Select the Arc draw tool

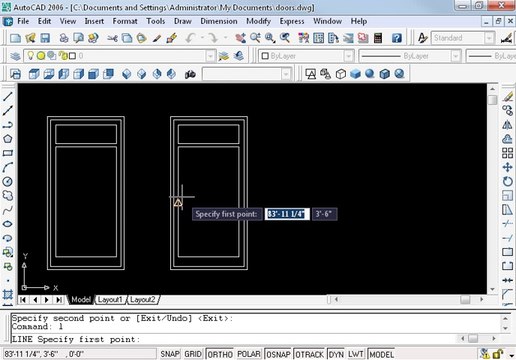[x=8, y=167]
